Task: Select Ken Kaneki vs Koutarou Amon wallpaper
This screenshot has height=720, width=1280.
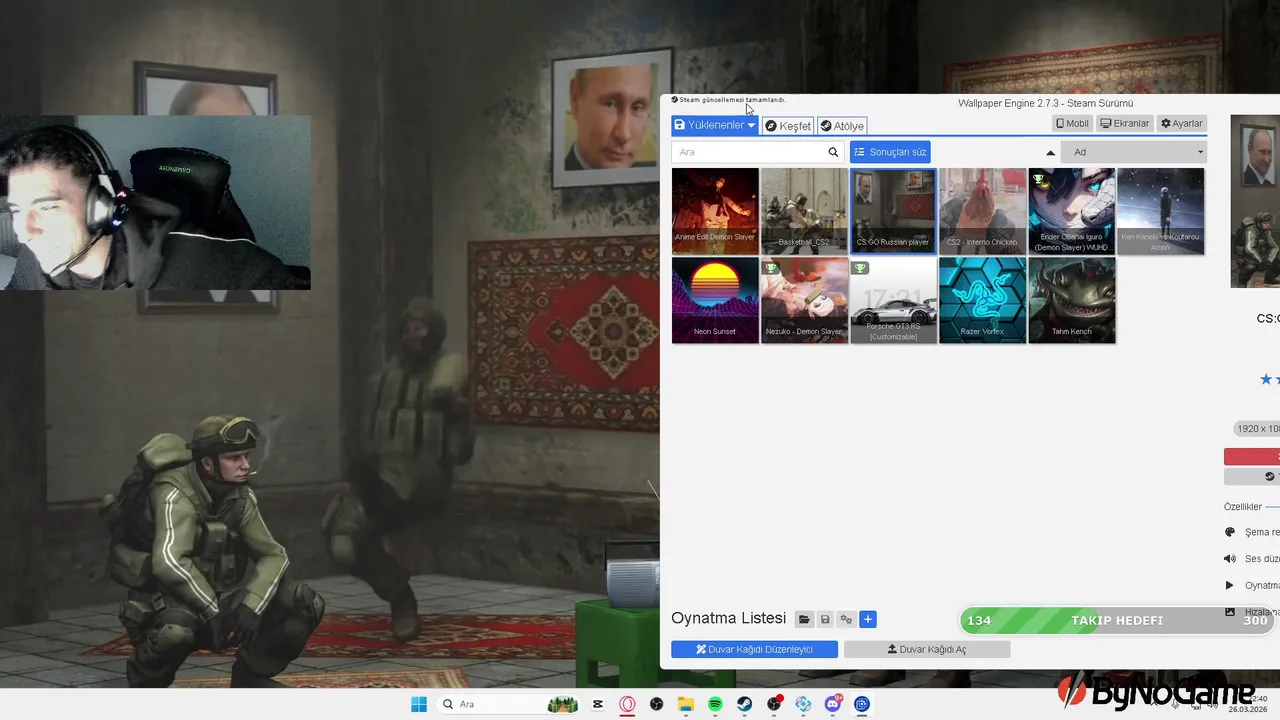Action: (1161, 211)
